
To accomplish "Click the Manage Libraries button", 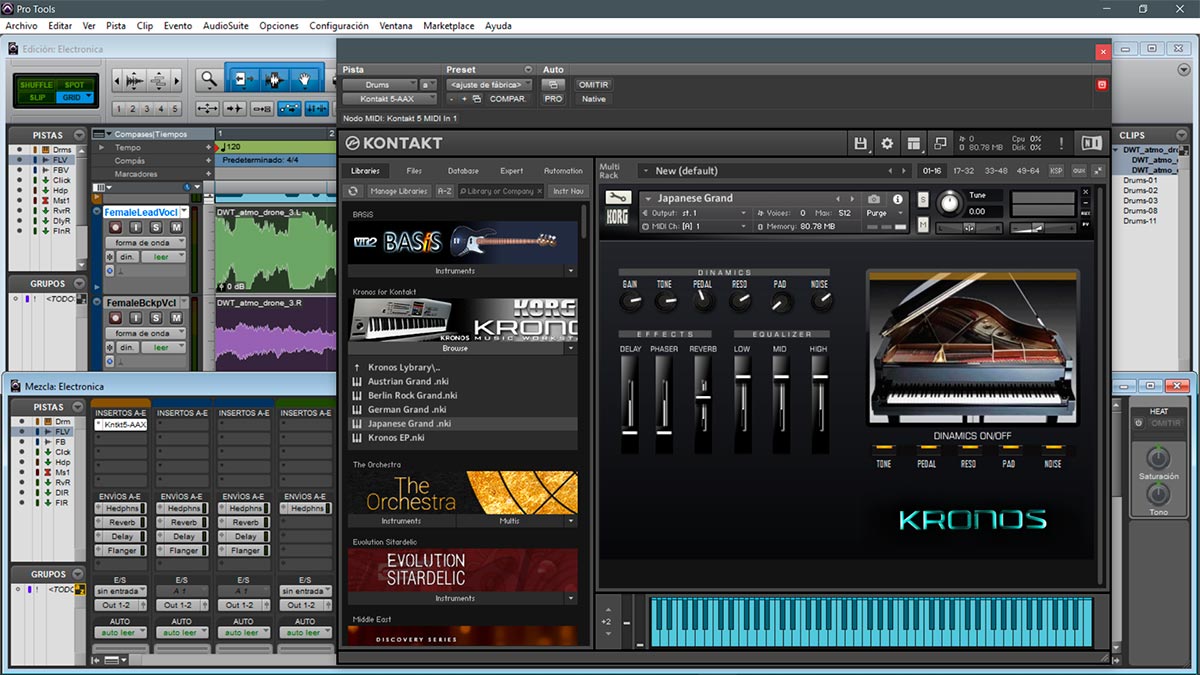I will click(399, 191).
